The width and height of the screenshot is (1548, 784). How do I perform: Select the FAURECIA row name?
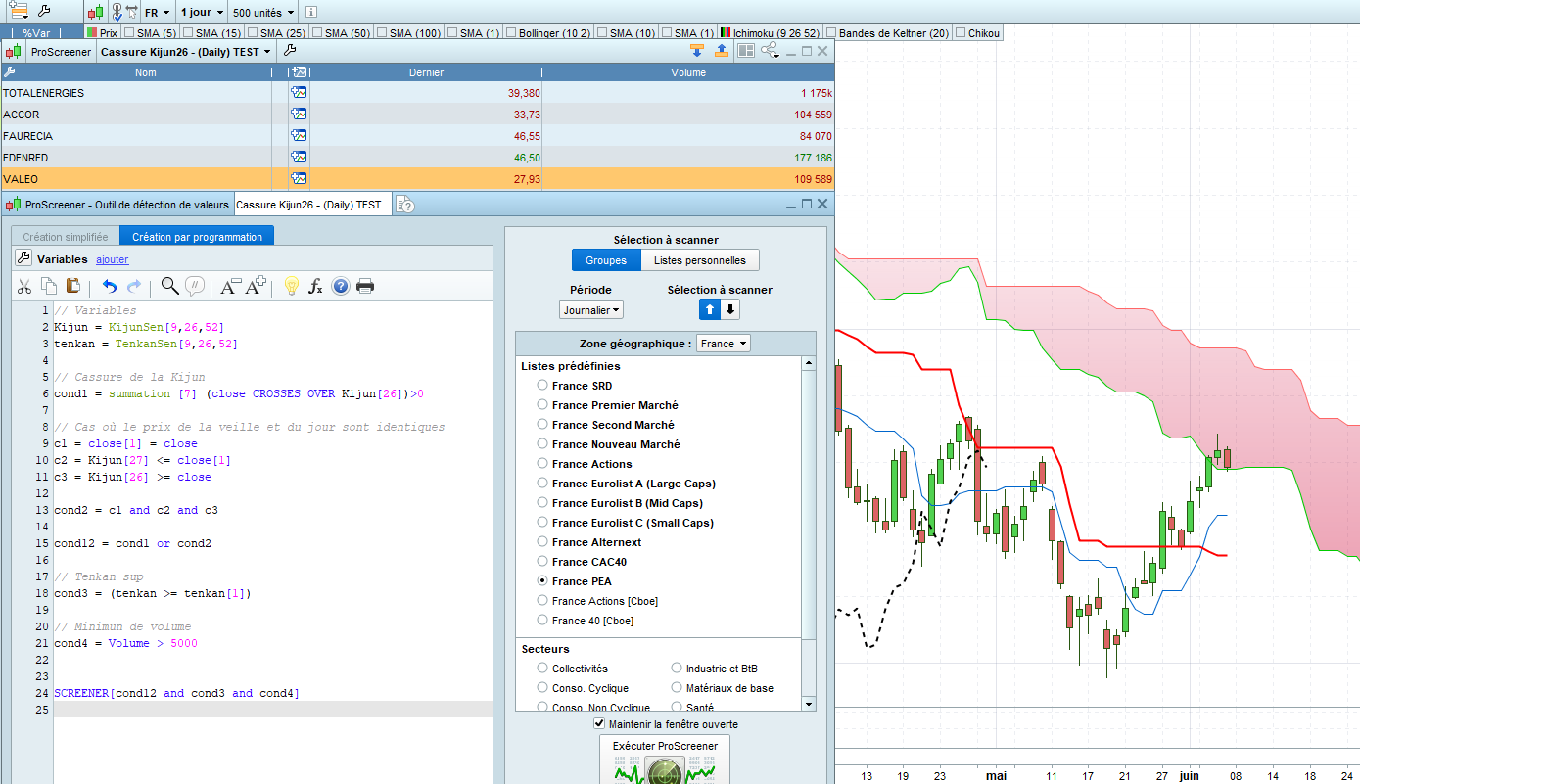(x=27, y=136)
